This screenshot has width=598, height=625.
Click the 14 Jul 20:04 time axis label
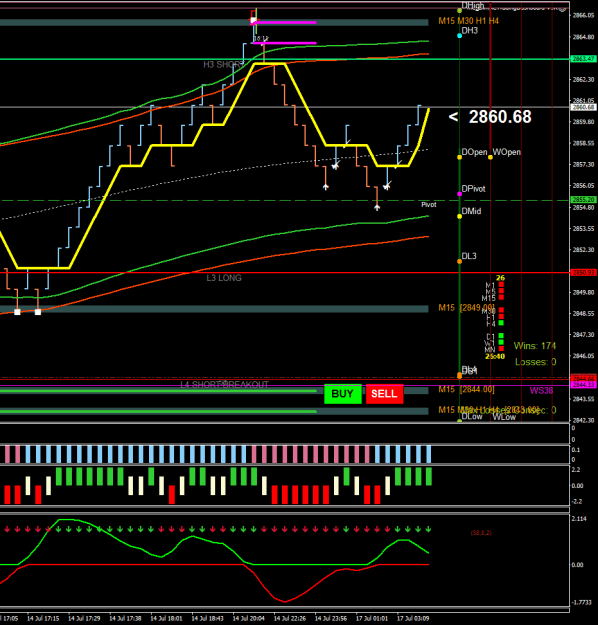(x=248, y=619)
